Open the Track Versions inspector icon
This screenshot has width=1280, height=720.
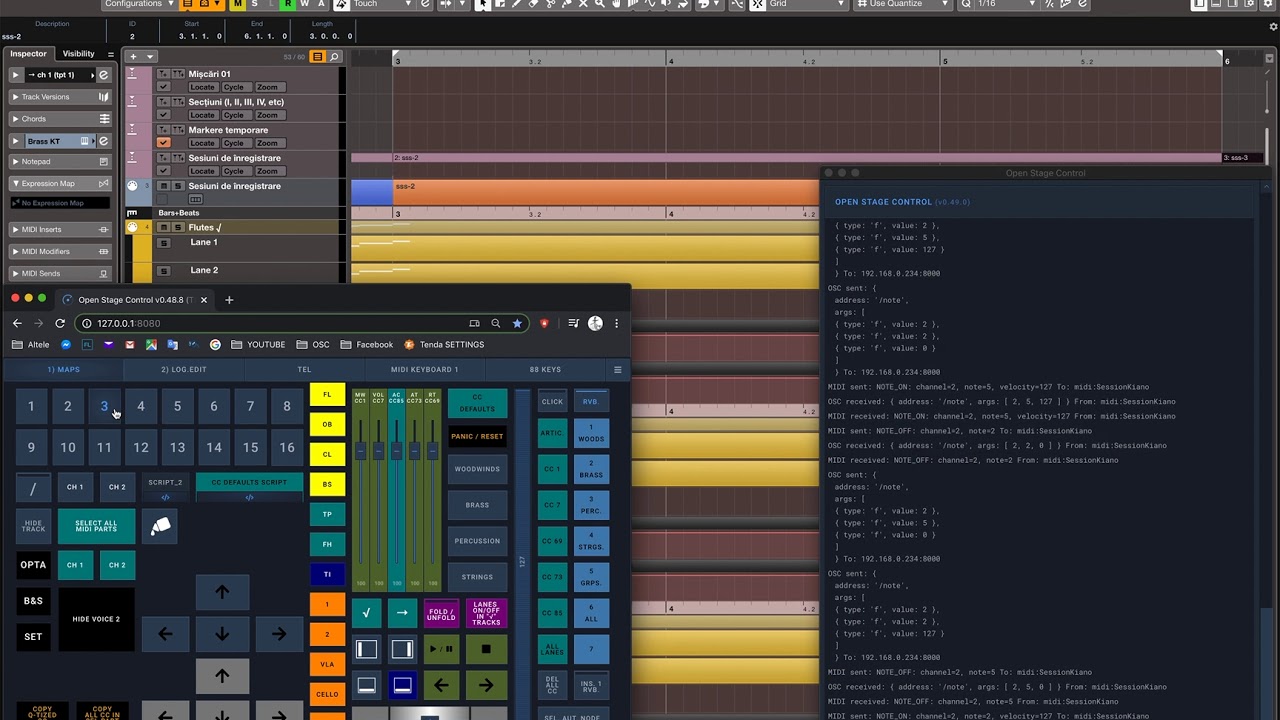coord(103,97)
